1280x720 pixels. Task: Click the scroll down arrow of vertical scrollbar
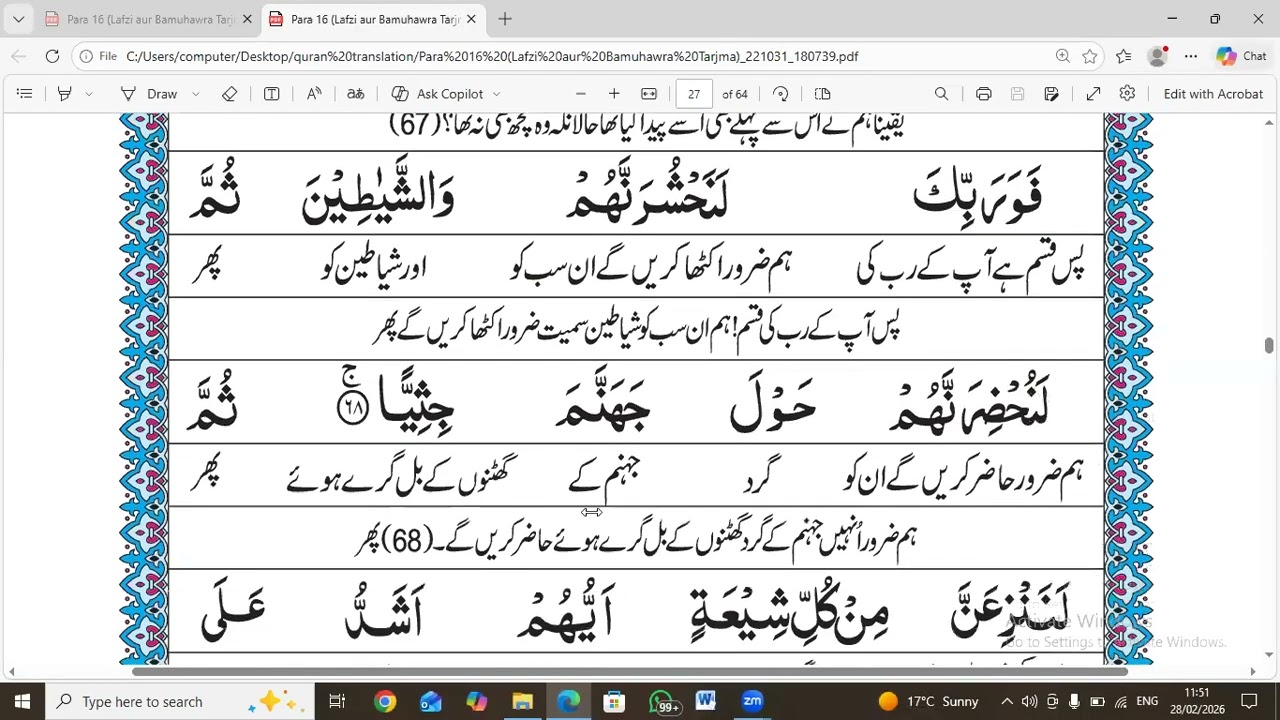pos(1269,655)
